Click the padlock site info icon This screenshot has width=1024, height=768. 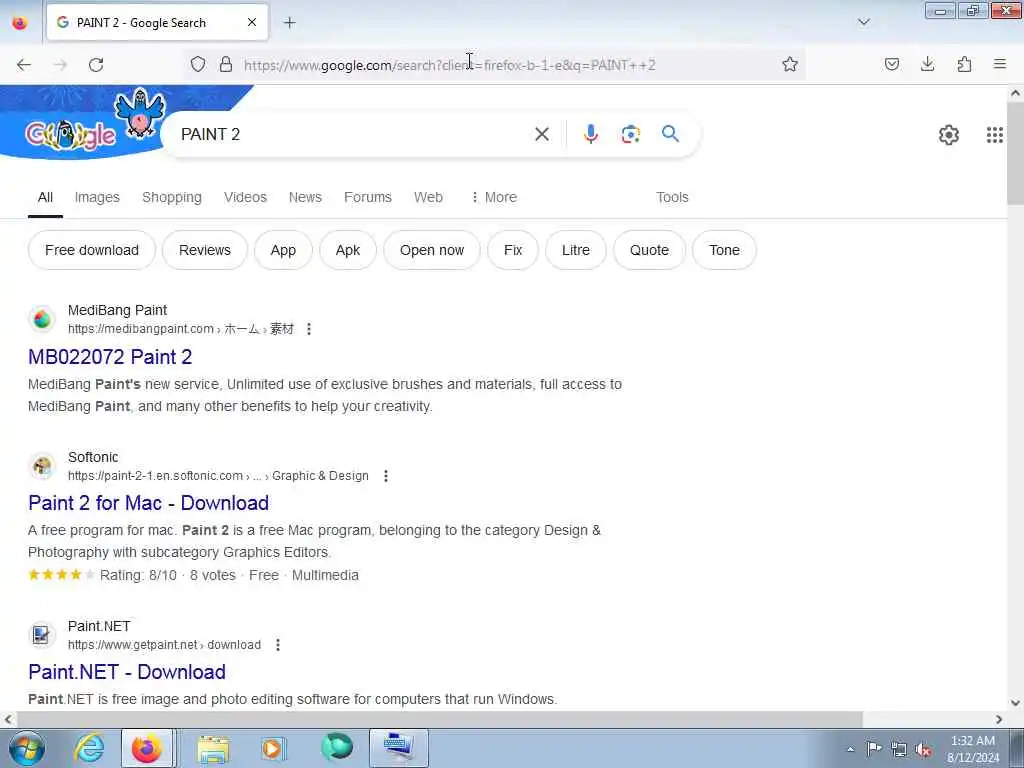[x=226, y=65]
